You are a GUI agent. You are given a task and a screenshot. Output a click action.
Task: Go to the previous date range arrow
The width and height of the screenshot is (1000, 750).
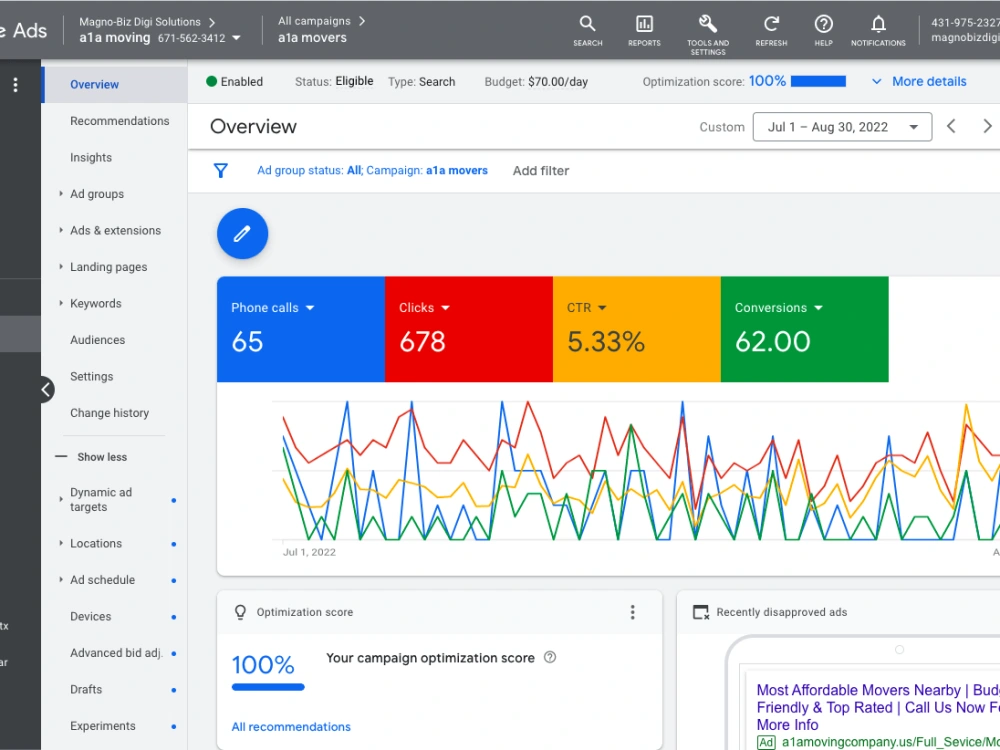click(x=951, y=126)
